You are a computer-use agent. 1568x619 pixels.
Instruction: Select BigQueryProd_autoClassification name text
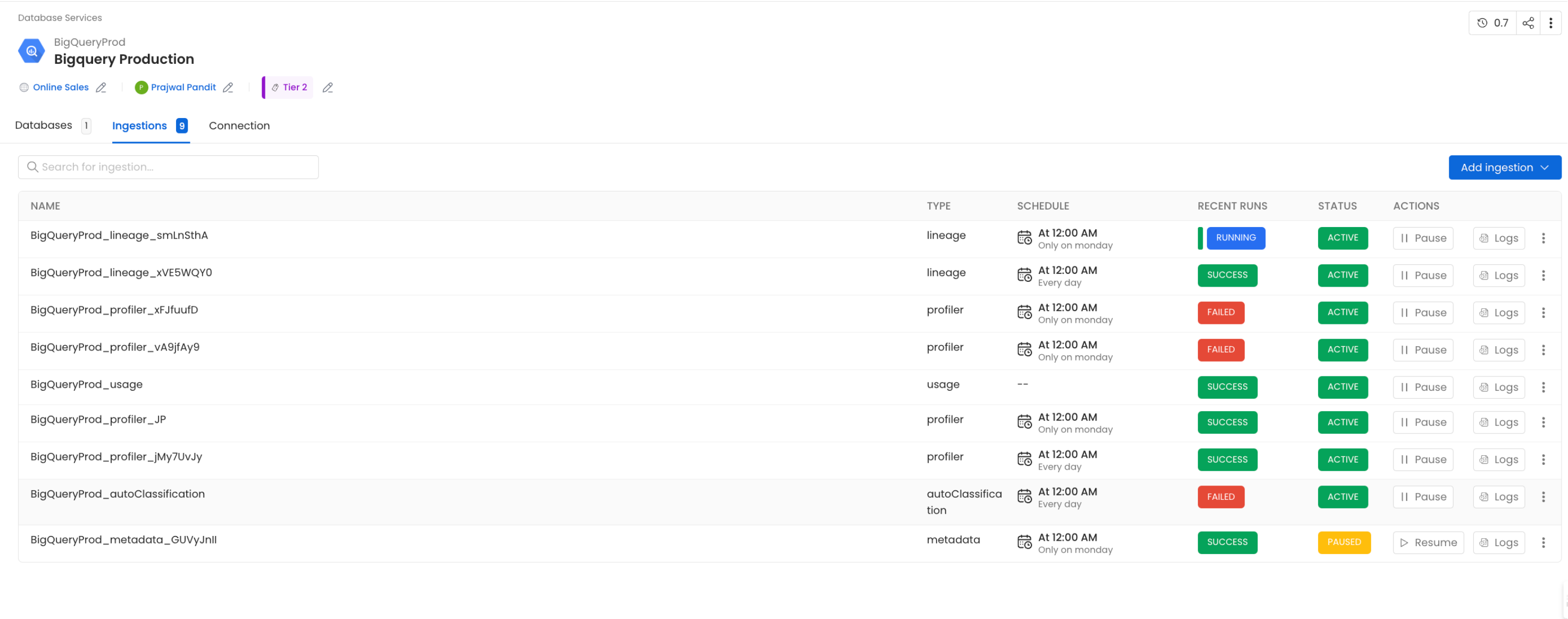coord(118,494)
